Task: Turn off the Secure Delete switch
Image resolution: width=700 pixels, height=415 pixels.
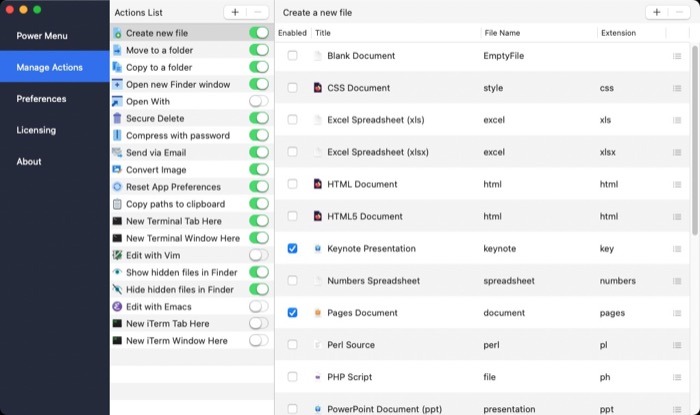Action: pyautogui.click(x=259, y=118)
